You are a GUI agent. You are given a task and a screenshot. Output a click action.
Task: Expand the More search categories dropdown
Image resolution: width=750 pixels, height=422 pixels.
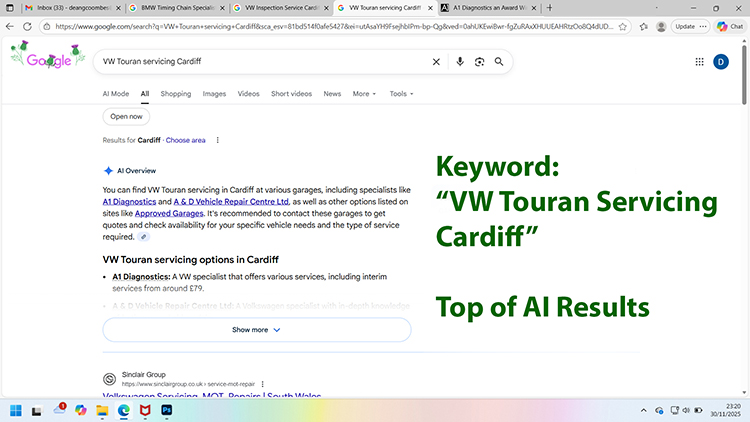(x=364, y=94)
